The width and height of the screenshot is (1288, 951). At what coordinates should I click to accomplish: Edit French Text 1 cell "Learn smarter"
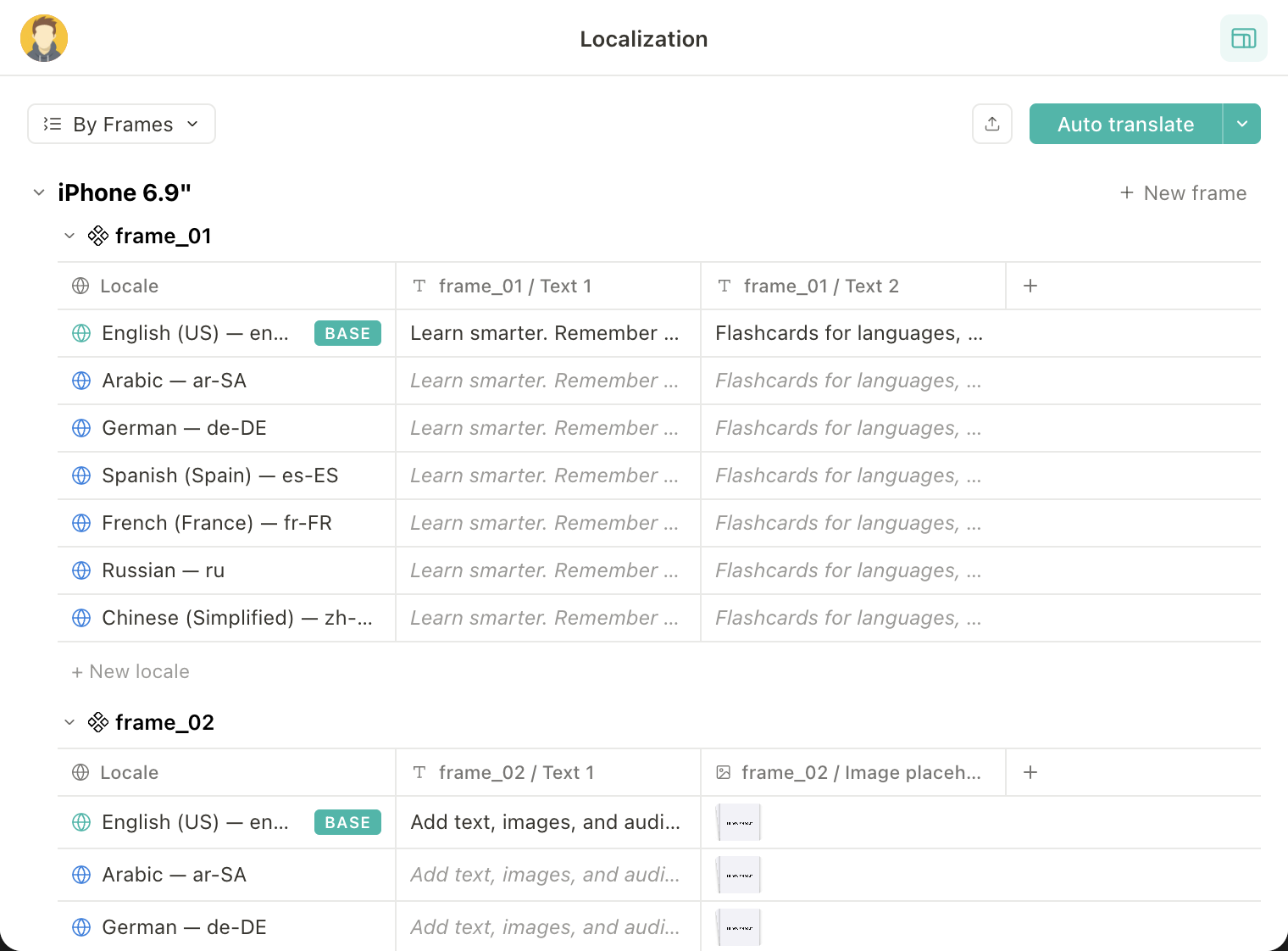click(548, 523)
